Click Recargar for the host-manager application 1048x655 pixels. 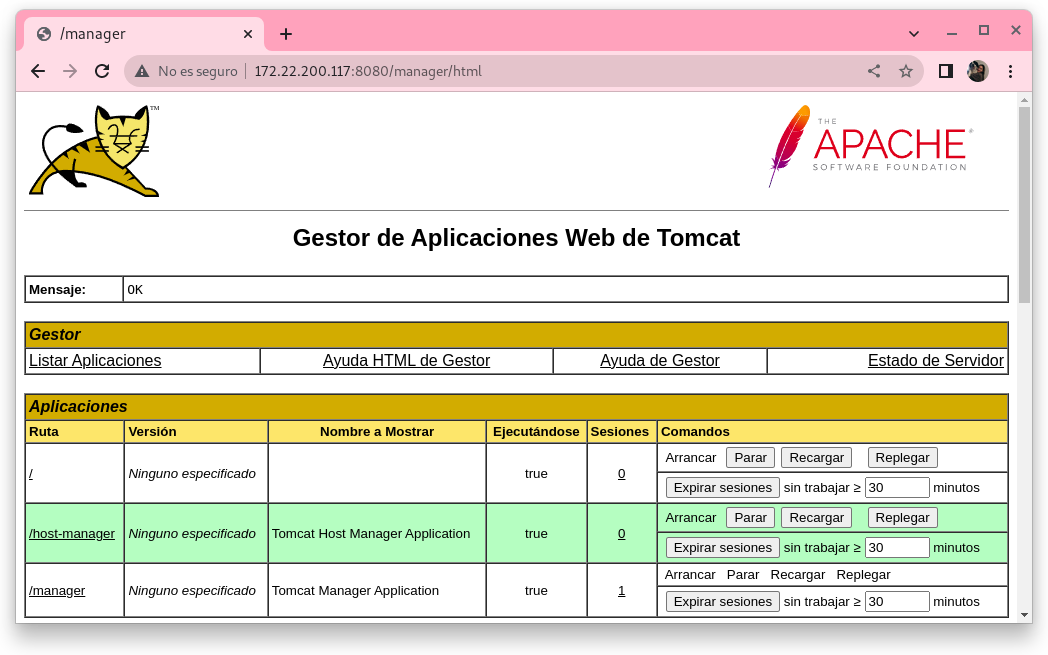click(x=816, y=518)
